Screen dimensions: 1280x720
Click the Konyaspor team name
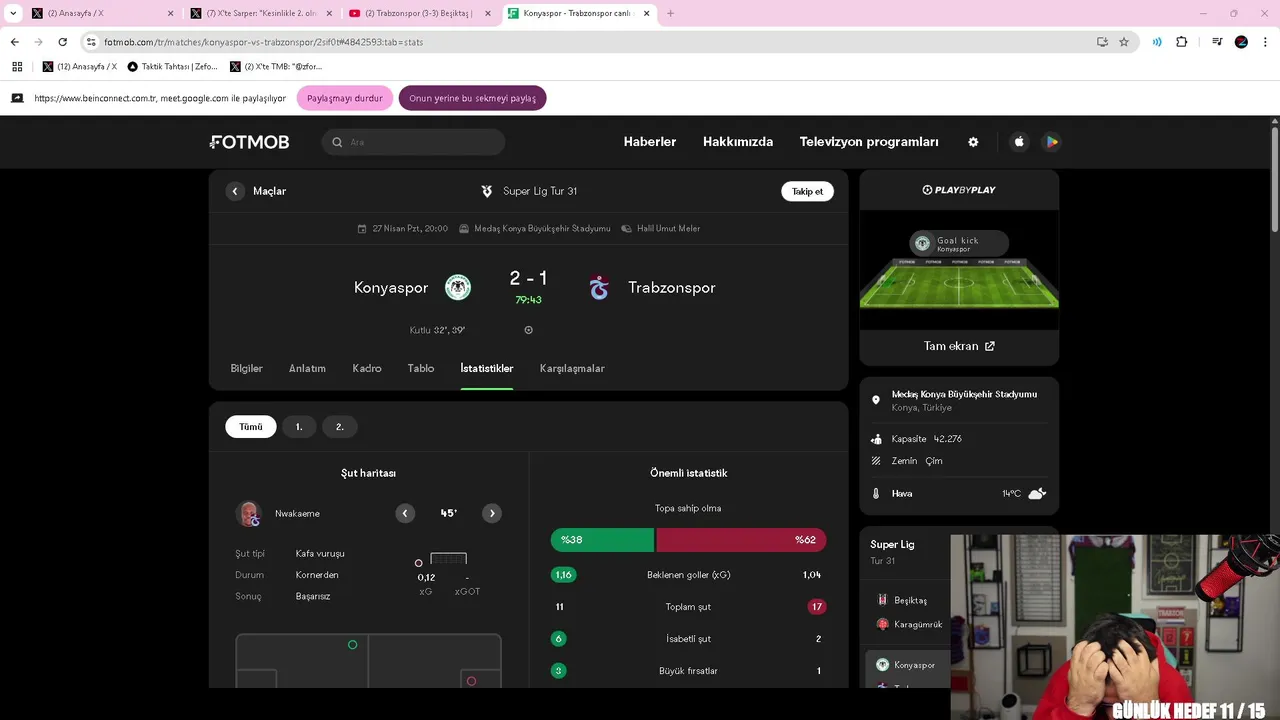[391, 287]
